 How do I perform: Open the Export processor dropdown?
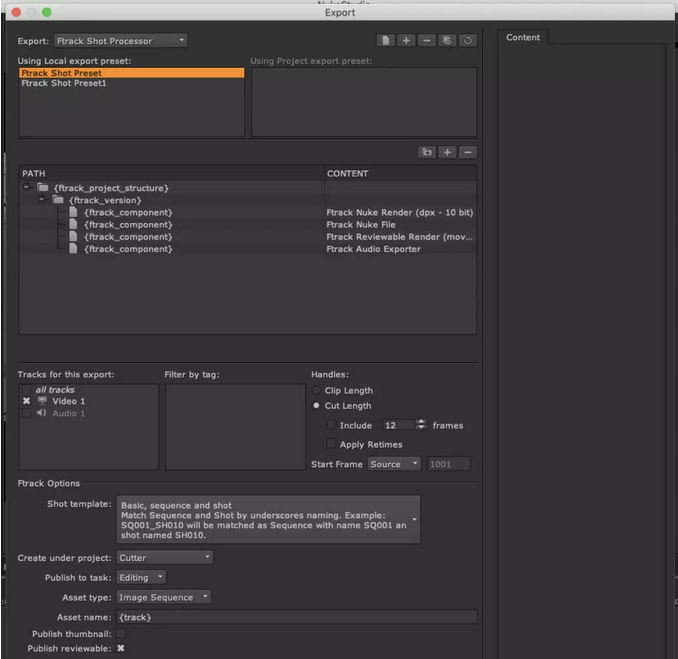121,41
